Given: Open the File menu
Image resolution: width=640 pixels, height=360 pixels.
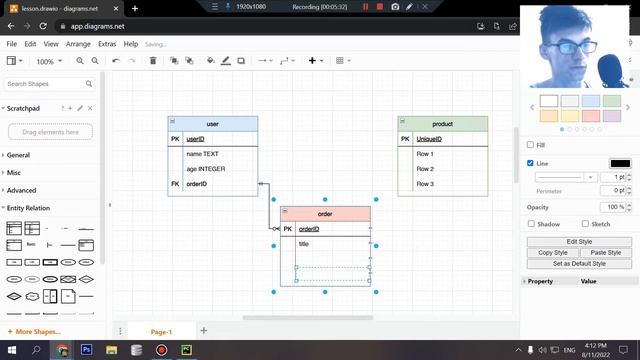Looking at the screenshot, I should click(11, 44).
